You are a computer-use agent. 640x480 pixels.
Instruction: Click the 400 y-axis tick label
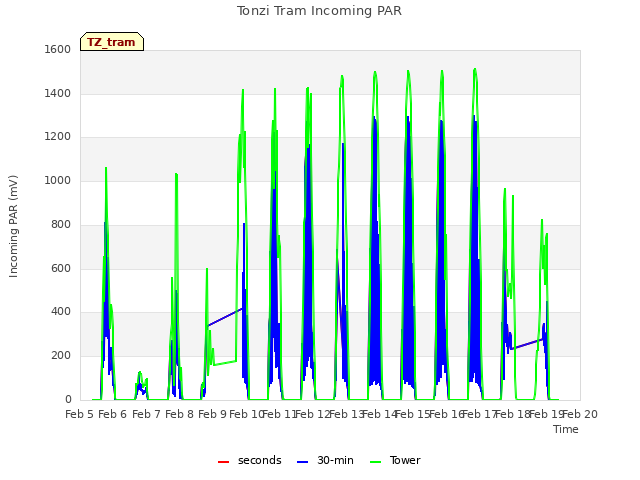[x=61, y=312]
